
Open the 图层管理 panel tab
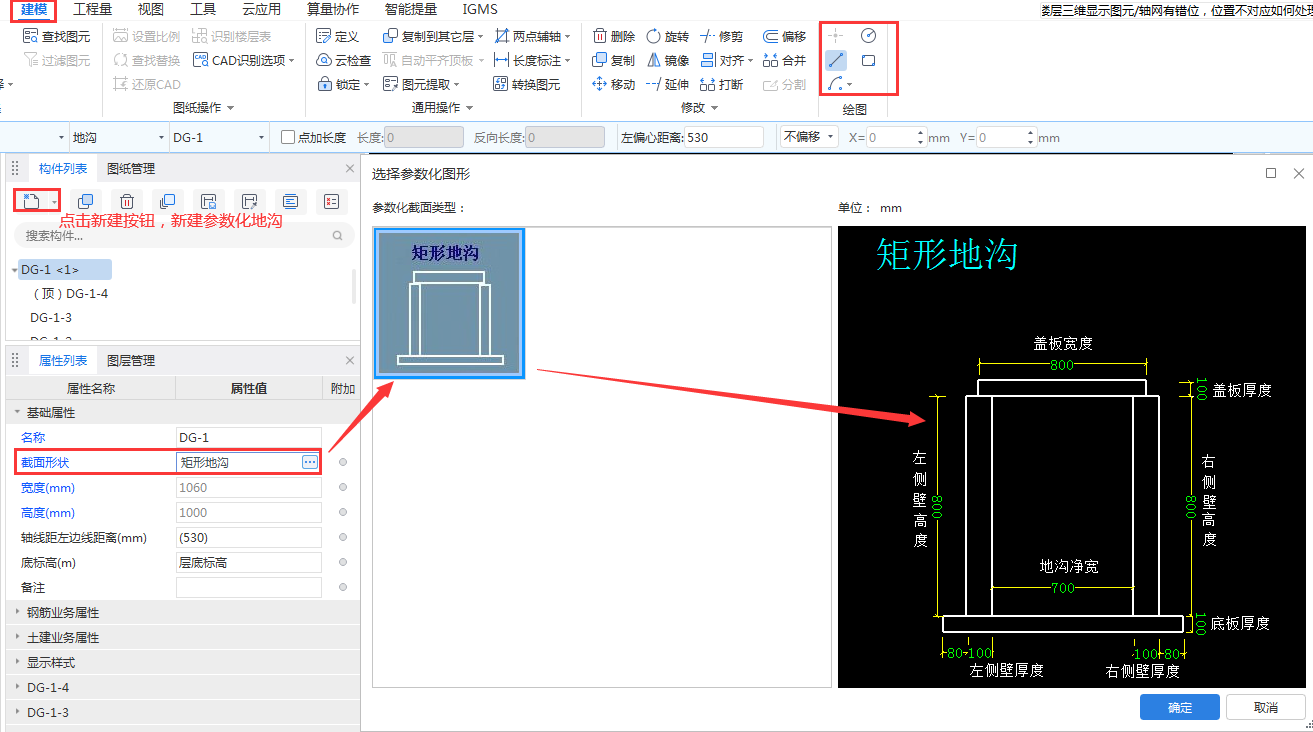pos(131,360)
